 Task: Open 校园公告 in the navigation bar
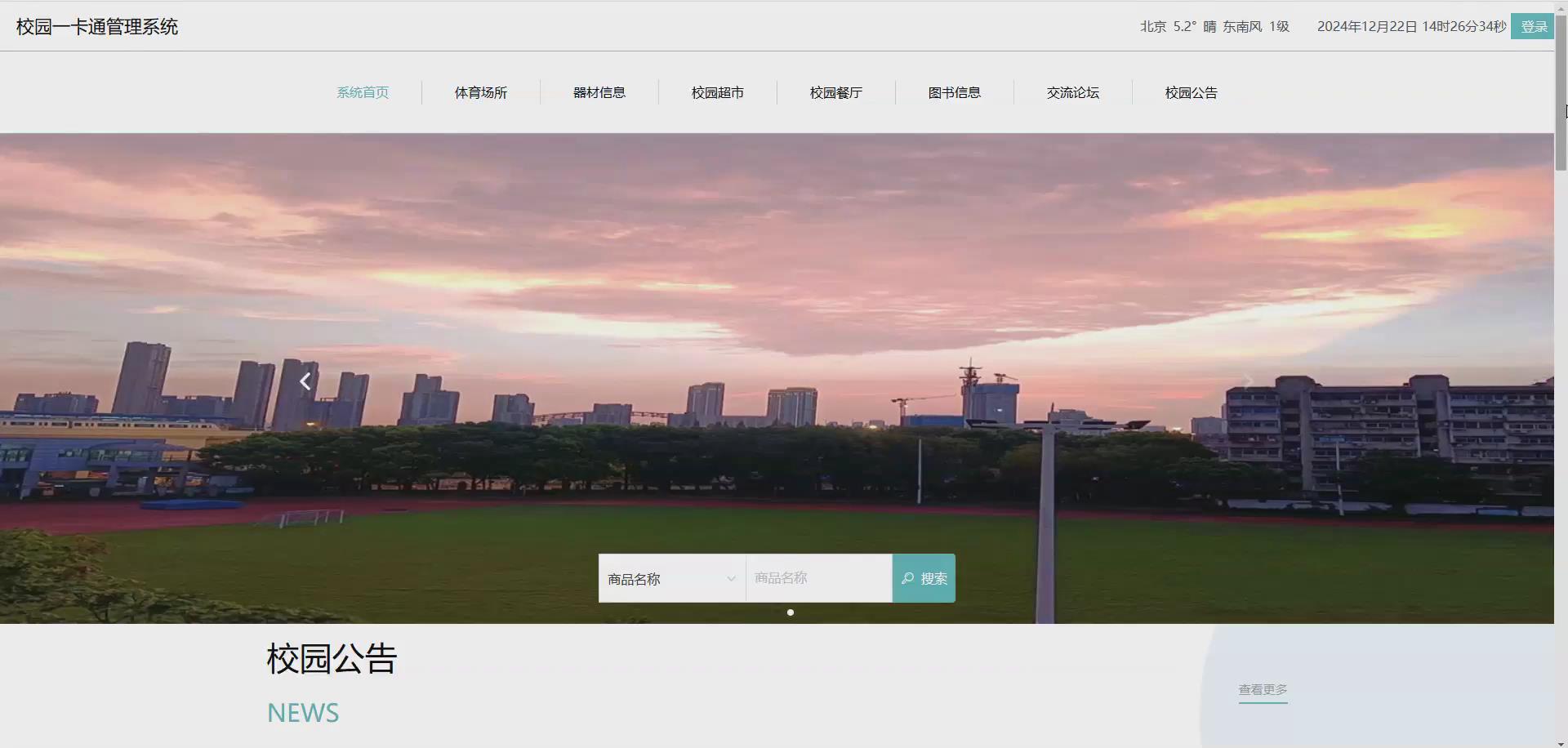(x=1192, y=92)
